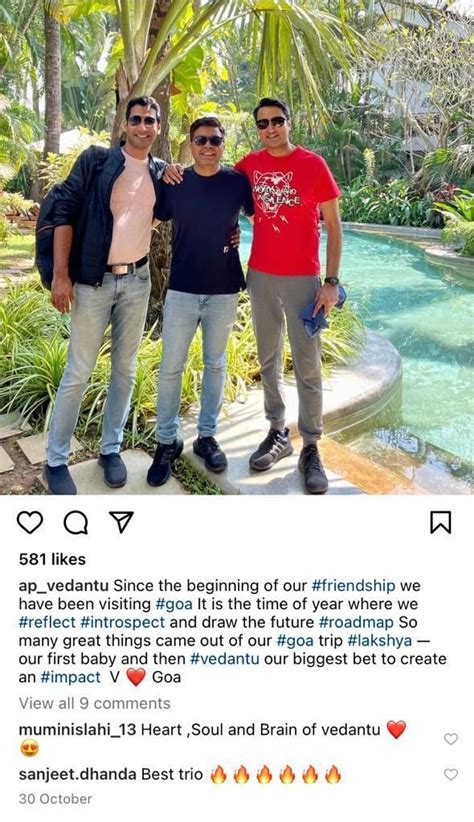
Task: Open comments via speech bubble icon
Action: tap(76, 522)
